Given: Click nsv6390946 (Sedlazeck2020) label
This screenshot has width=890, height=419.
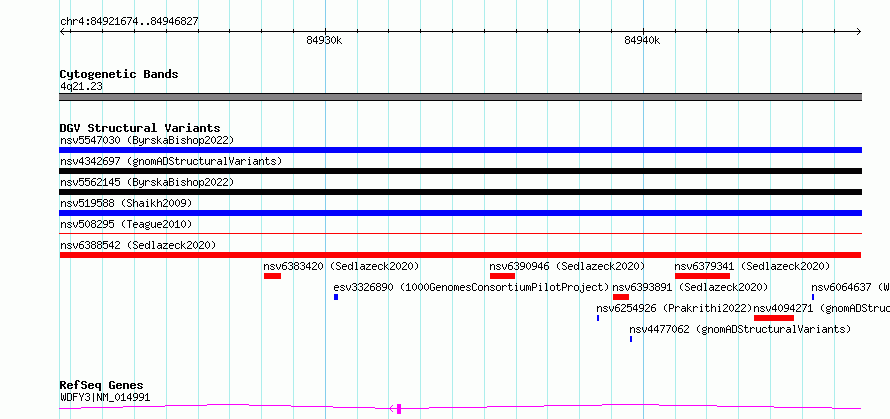Looking at the screenshot, I should pos(567,266).
